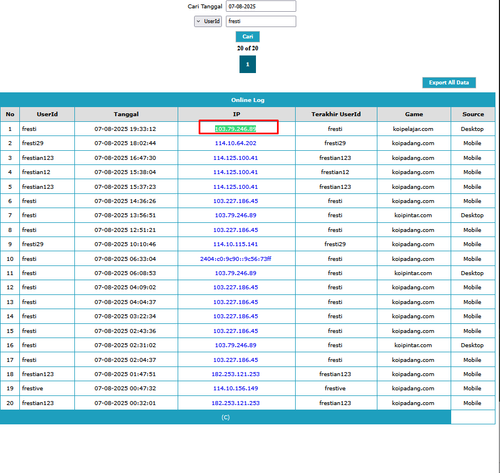Click 'frestian123' in UserId column, row 18
The width and height of the screenshot is (500, 473).
tap(38, 374)
